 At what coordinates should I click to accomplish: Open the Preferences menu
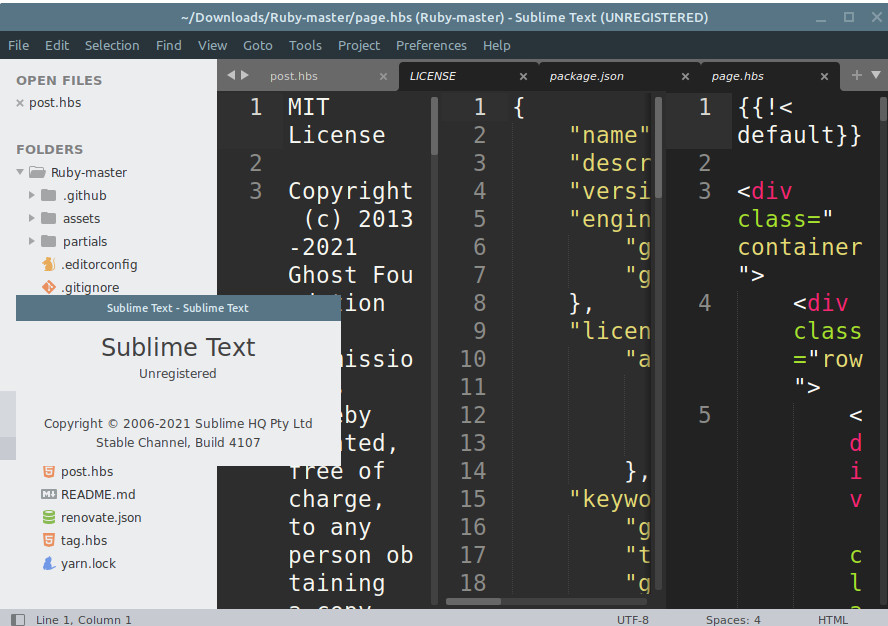click(x=431, y=45)
